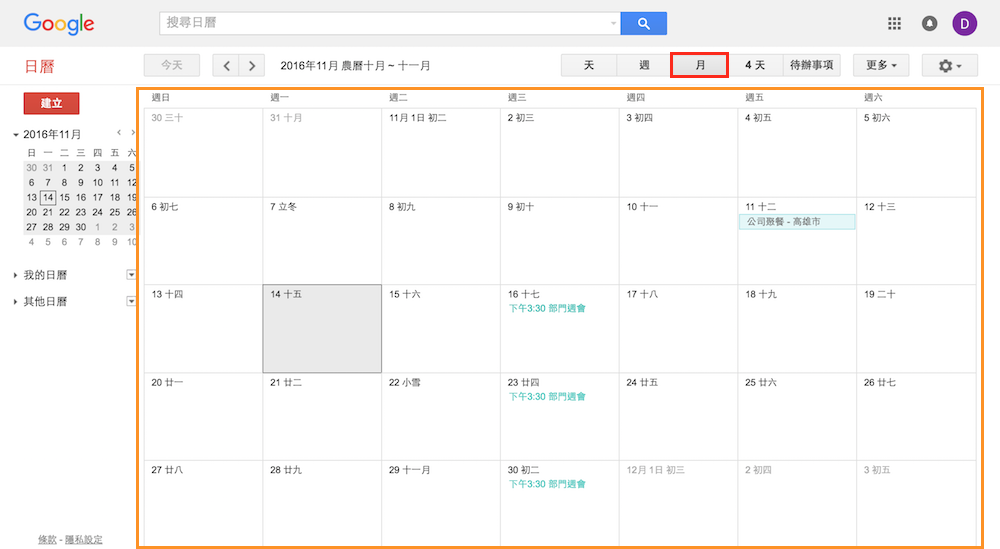The height and width of the screenshot is (549, 1000).
Task: Open the Google apps grid
Action: coord(894,23)
